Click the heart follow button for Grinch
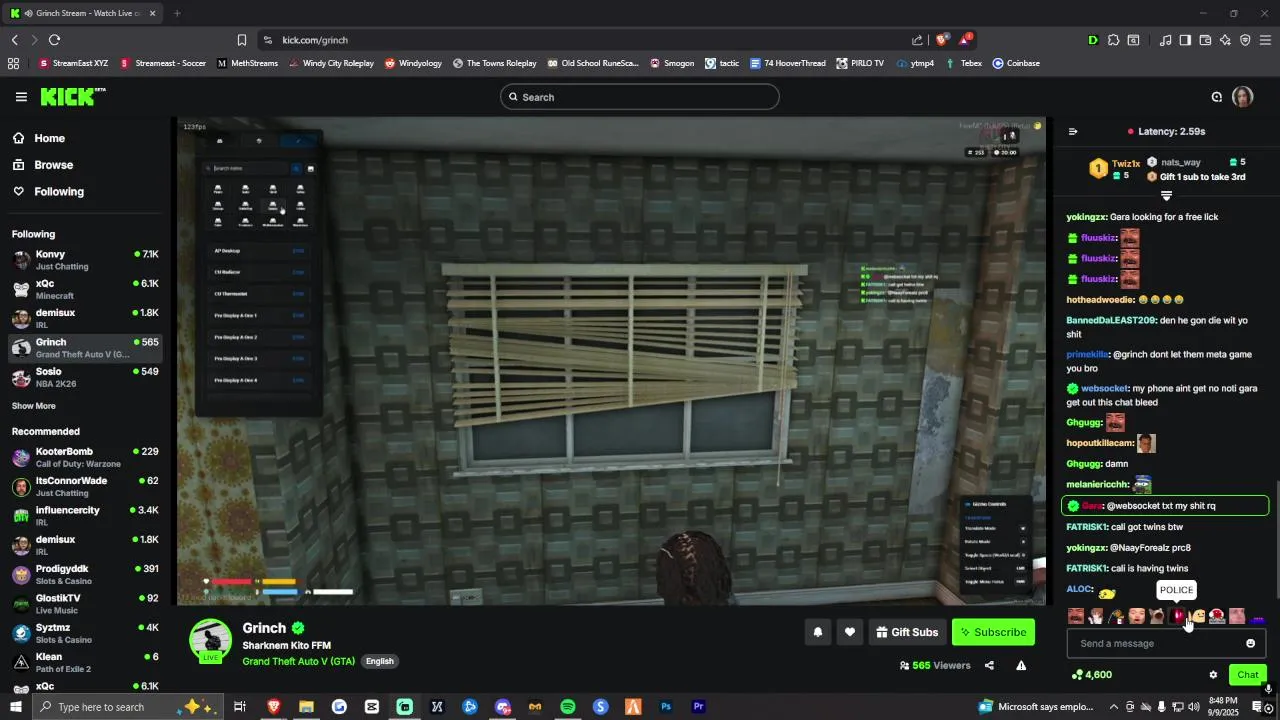The height and width of the screenshot is (720, 1280). [x=850, y=632]
